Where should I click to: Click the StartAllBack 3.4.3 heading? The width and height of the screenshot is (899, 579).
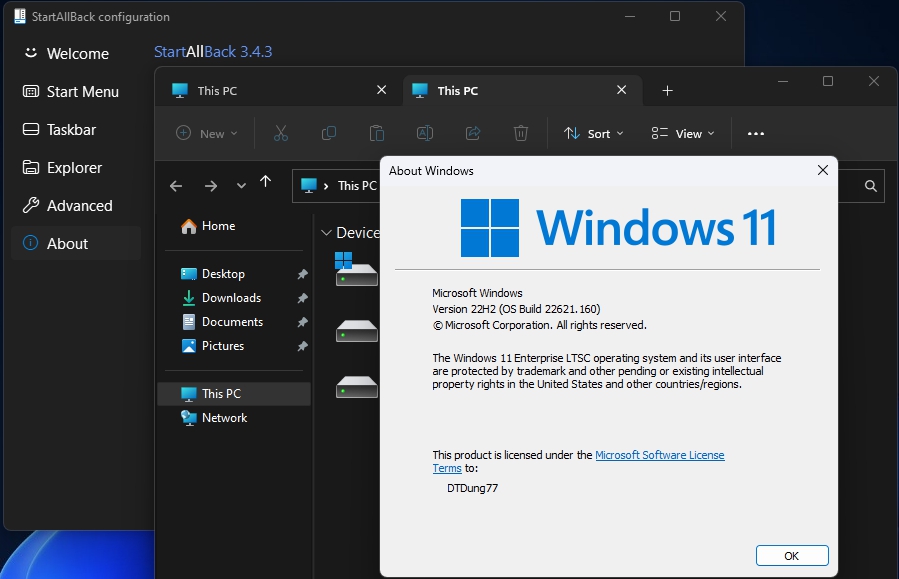point(213,52)
